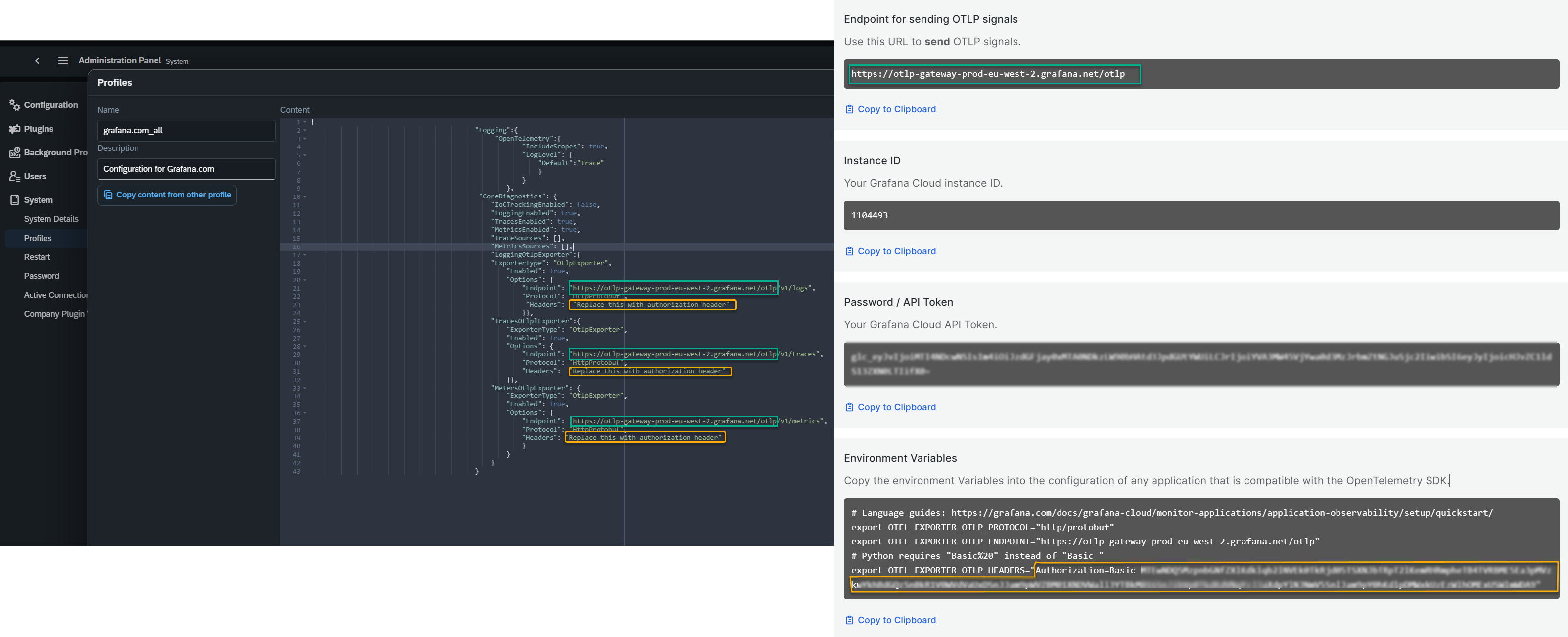
Task: Click clipboard icon under the Instance ID
Action: [849, 251]
